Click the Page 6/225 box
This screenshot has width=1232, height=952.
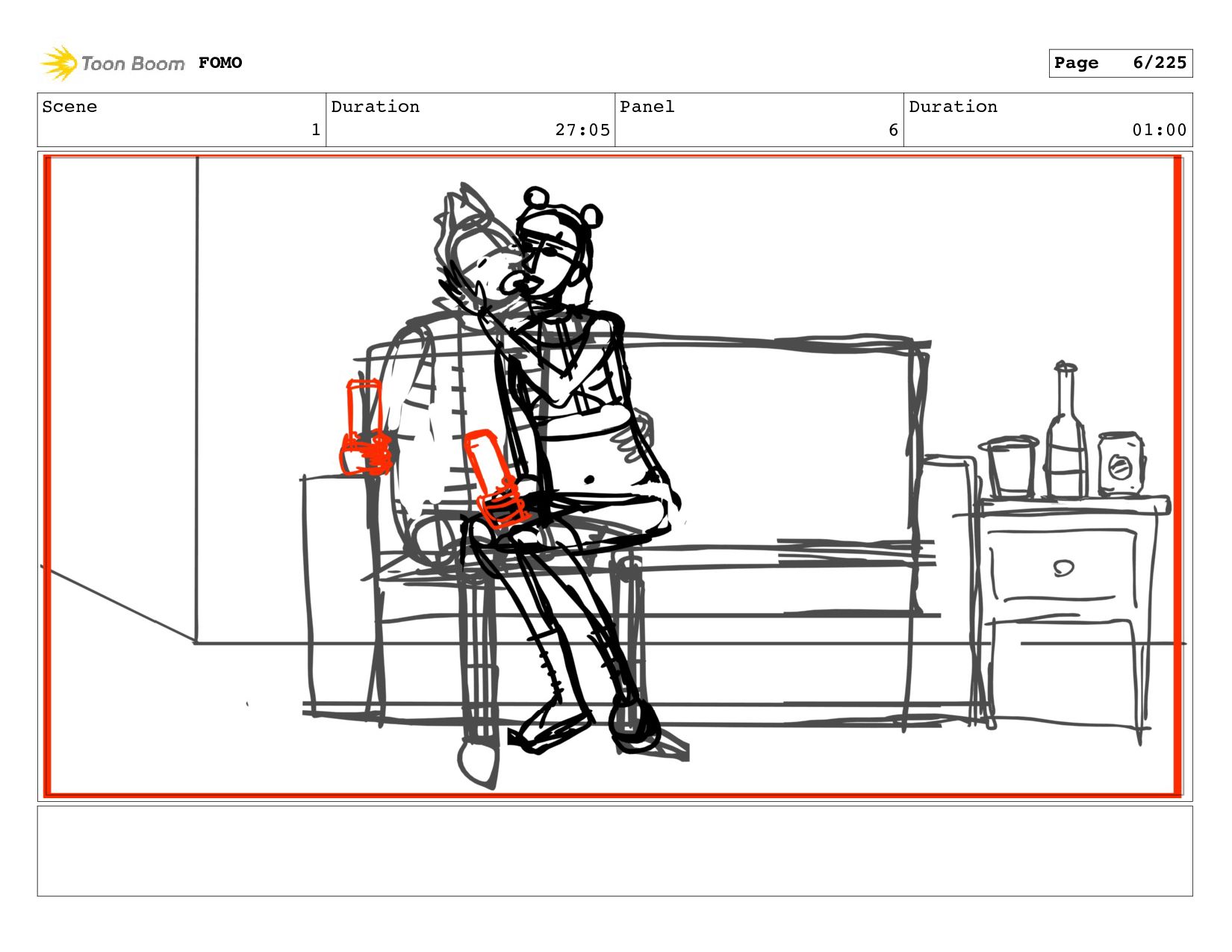(x=1120, y=63)
